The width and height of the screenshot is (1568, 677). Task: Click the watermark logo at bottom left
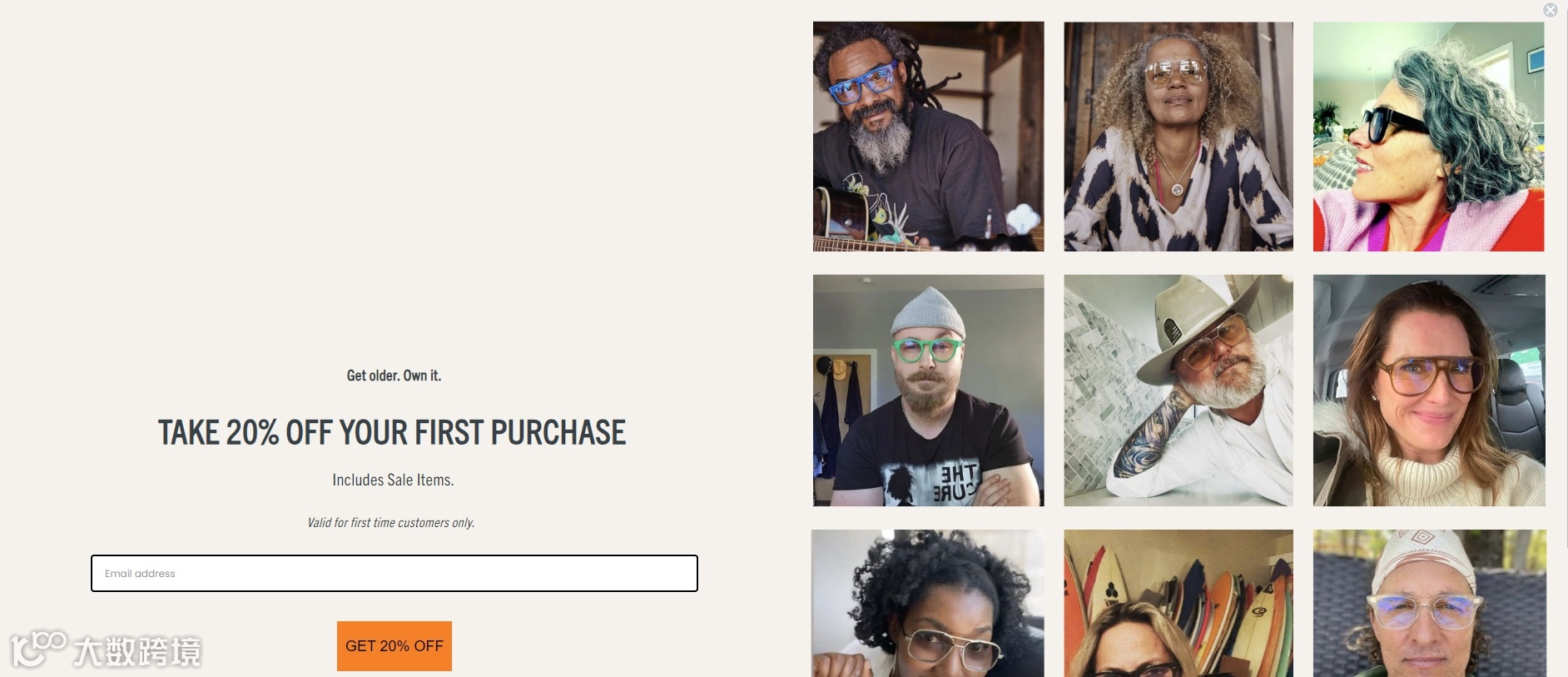106,650
